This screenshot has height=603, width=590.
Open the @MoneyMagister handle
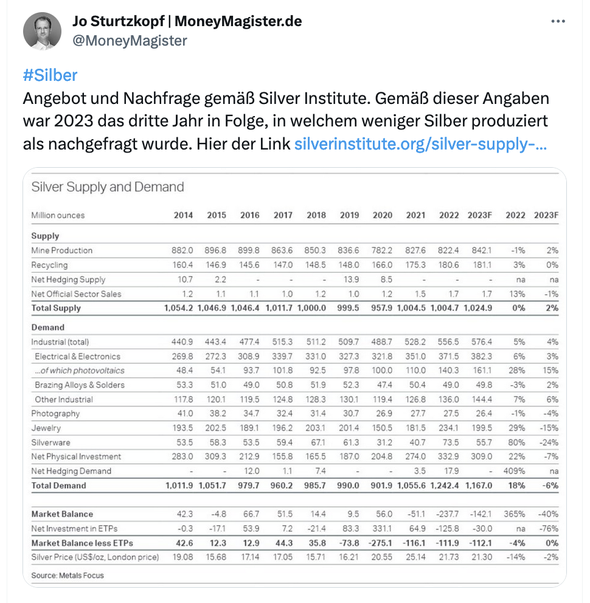point(130,40)
